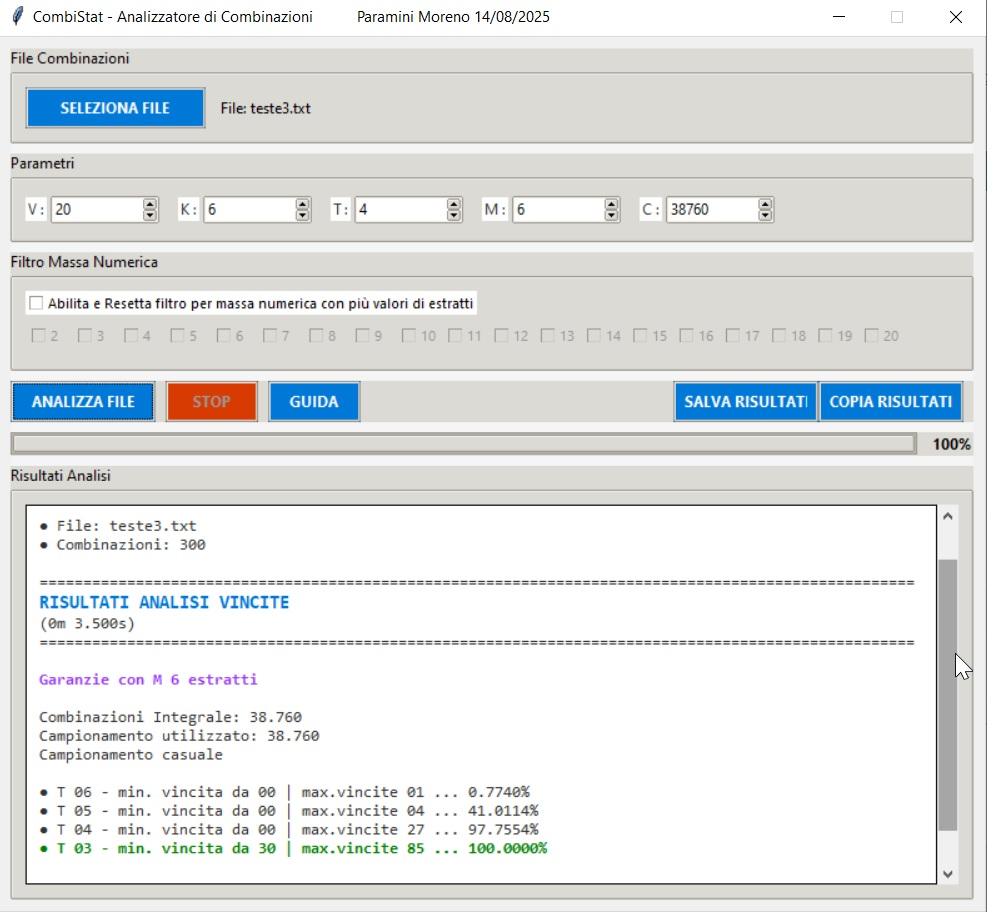
Task: Enable the Abilita e Resetta filtro checkbox
Action: tap(36, 305)
